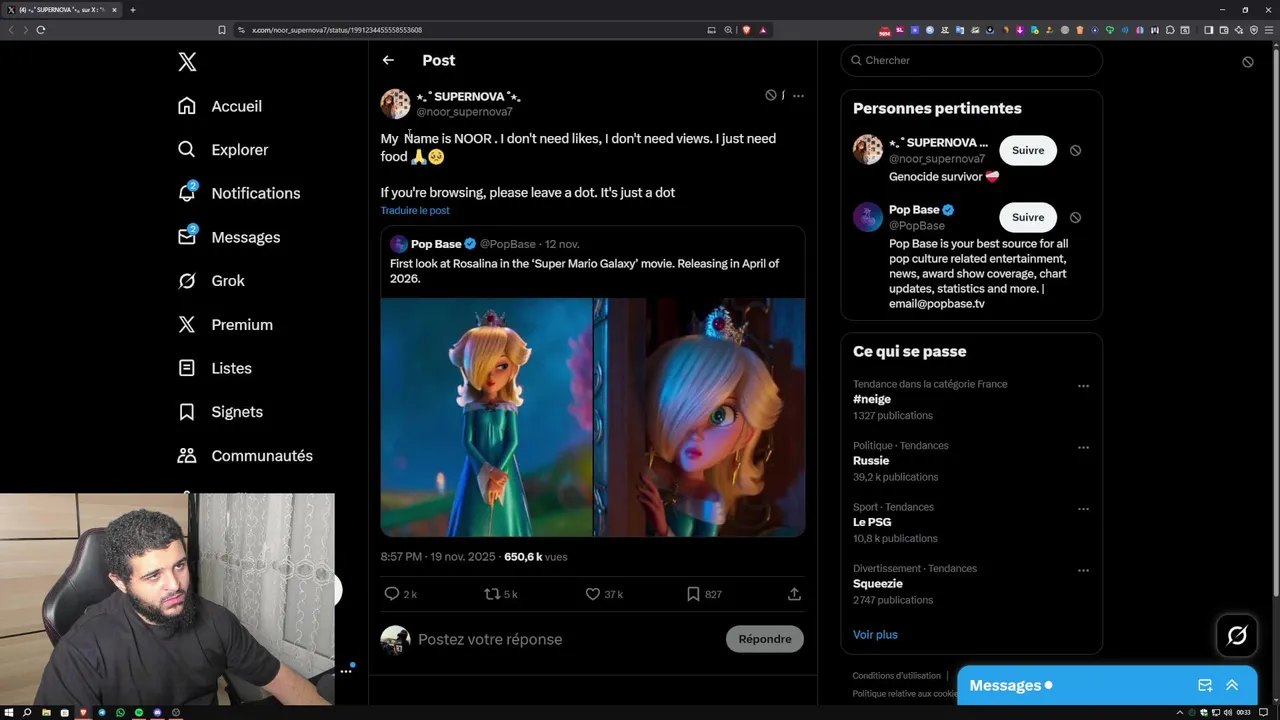Viewport: 1280px width, 720px height.
Task: Open three-dot more menu on post
Action: pyautogui.click(x=798, y=96)
